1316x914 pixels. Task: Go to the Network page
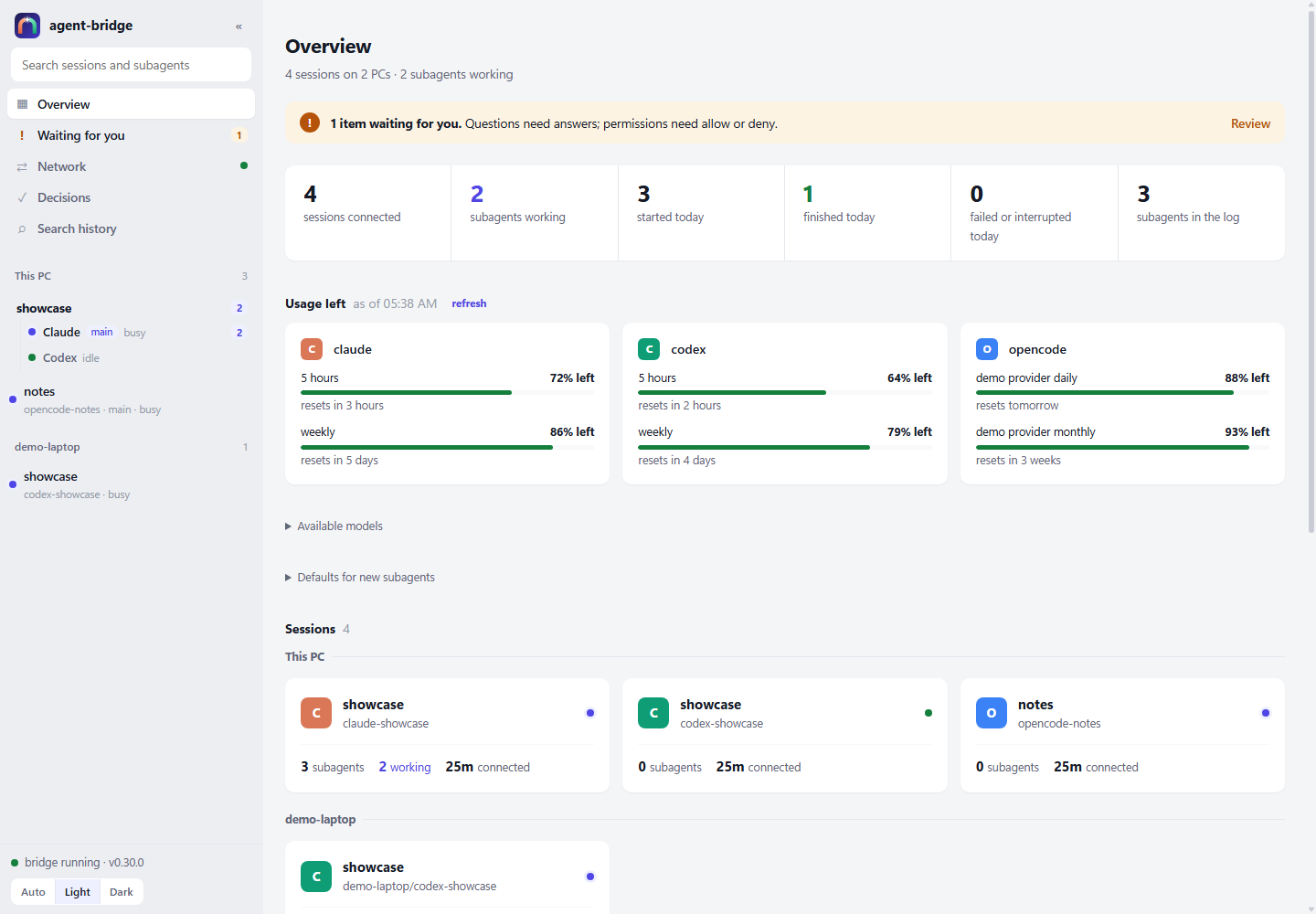pyautogui.click(x=131, y=166)
